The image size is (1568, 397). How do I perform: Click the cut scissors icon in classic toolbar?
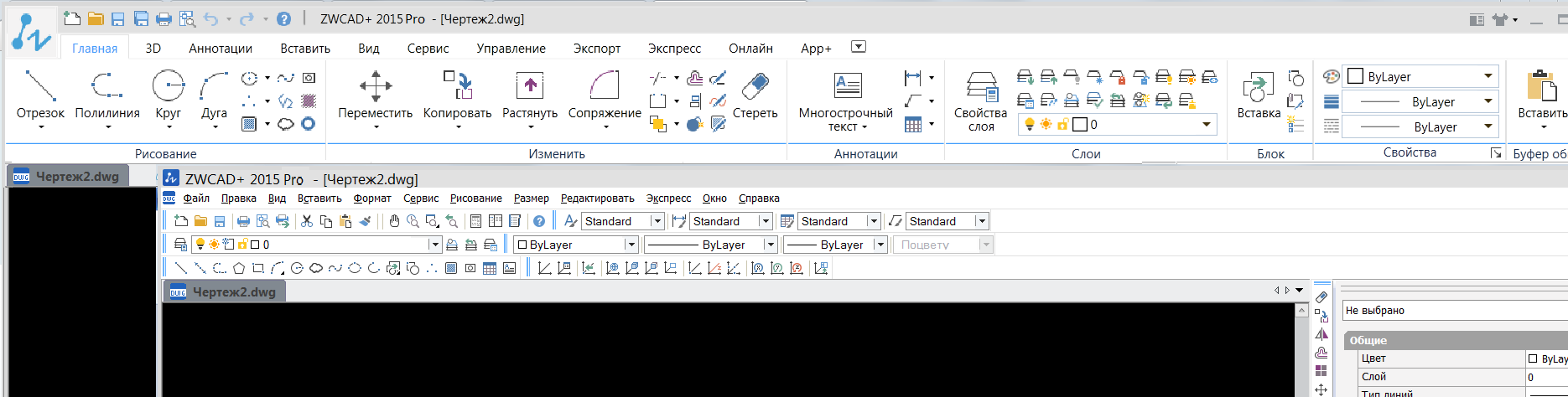pyautogui.click(x=307, y=221)
